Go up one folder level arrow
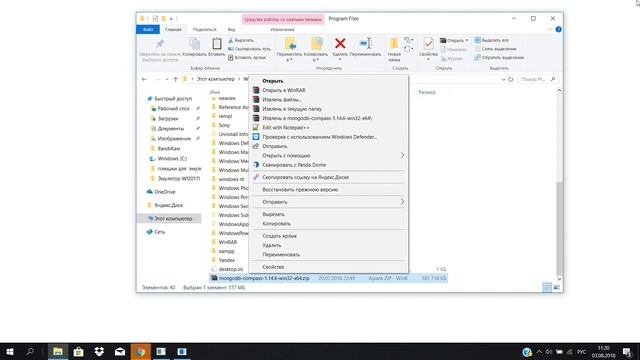640x360 pixels. [176, 79]
